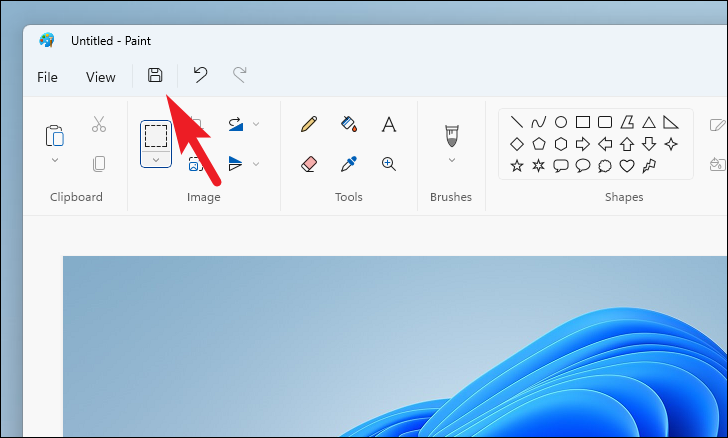This screenshot has width=728, height=438.
Task: Select the Text tool
Action: coord(389,124)
